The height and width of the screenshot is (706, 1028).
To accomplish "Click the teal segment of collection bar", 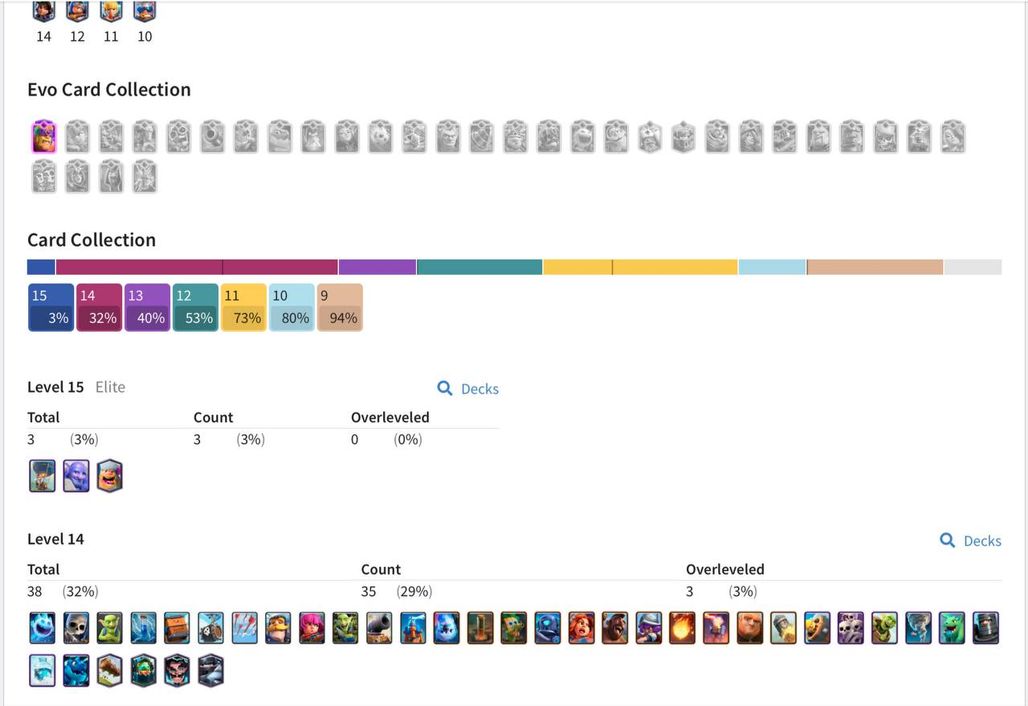I will (x=480, y=267).
